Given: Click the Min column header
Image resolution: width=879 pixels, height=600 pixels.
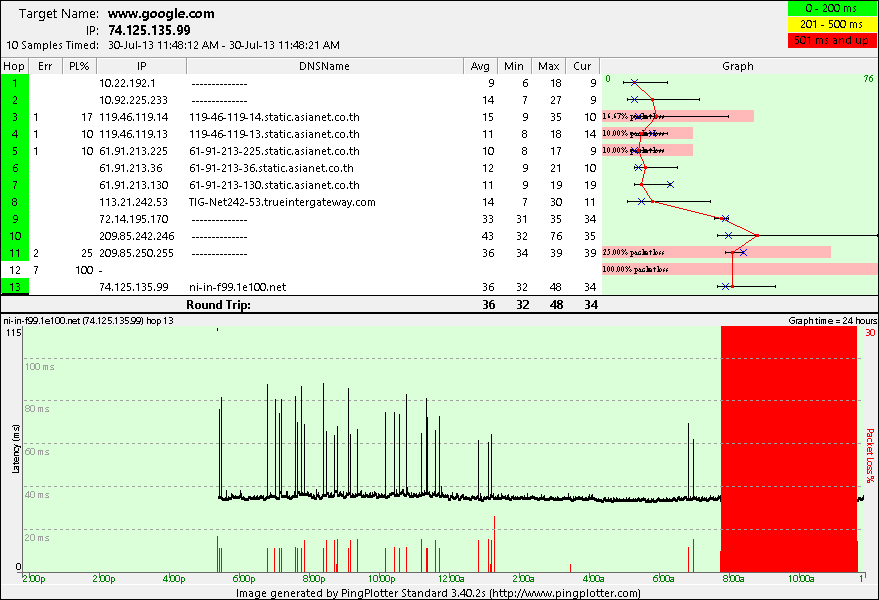Looking at the screenshot, I should pos(514,66).
